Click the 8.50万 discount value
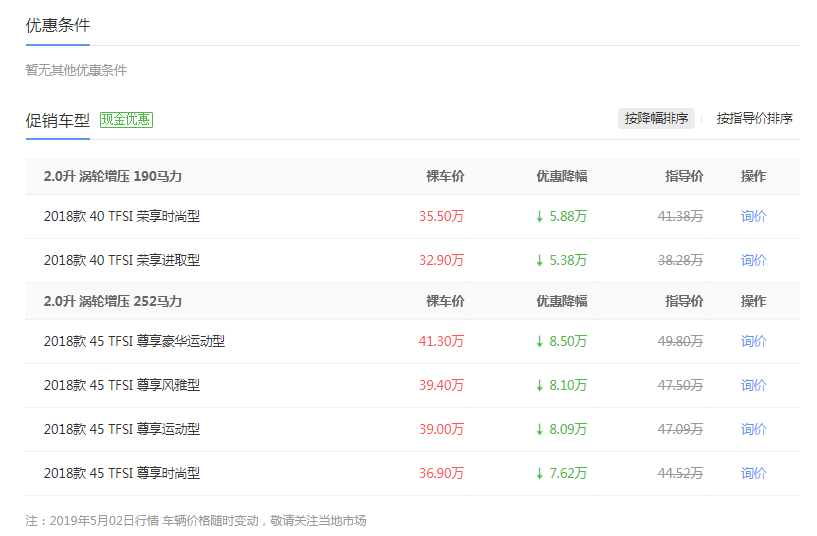 pos(568,341)
